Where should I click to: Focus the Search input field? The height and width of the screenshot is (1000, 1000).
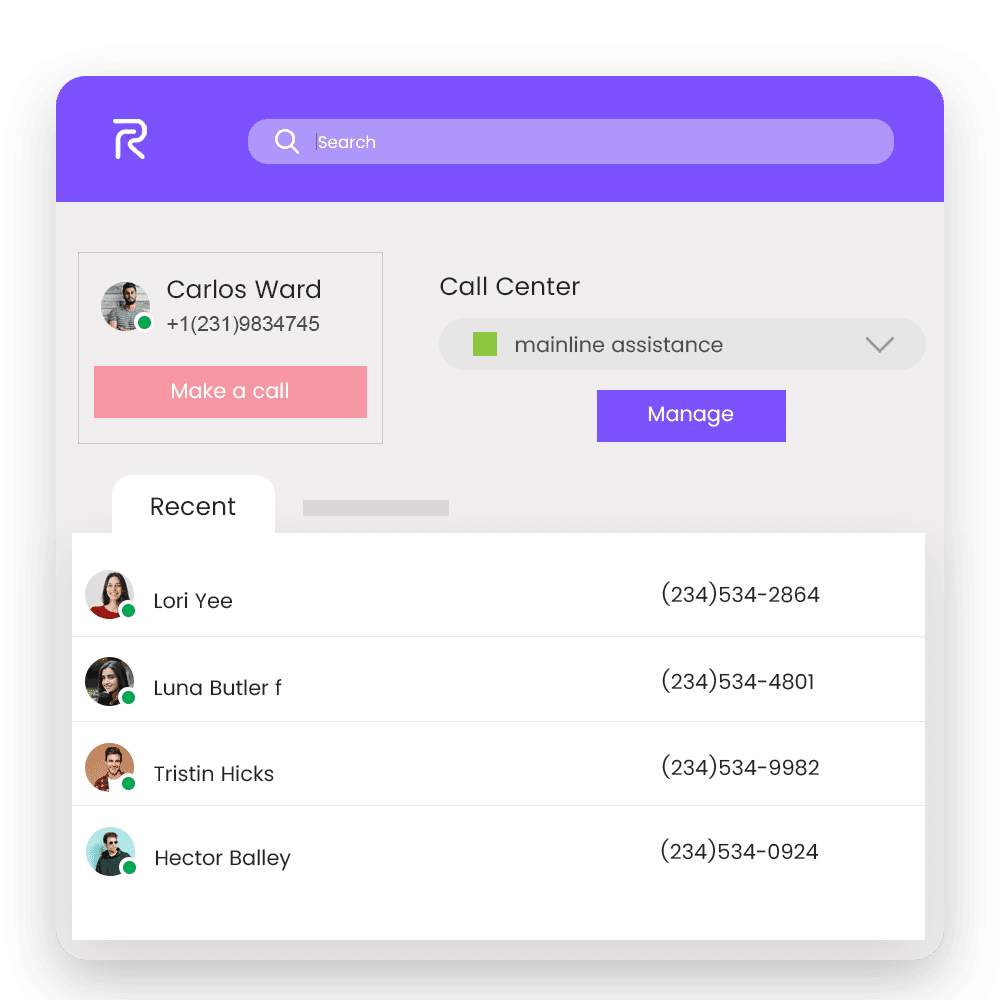click(571, 142)
